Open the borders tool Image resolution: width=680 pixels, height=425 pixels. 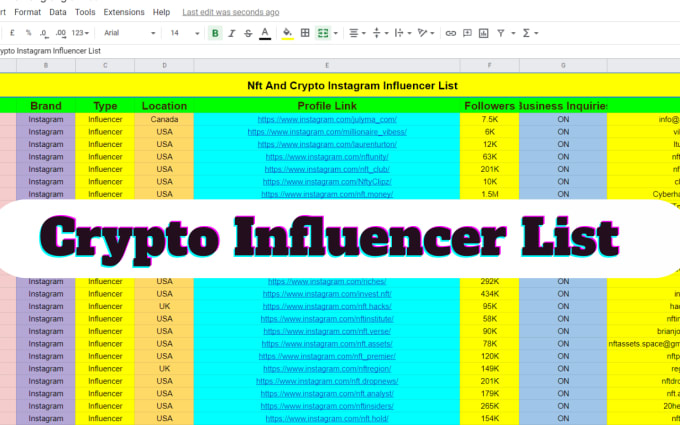pyautogui.click(x=305, y=33)
